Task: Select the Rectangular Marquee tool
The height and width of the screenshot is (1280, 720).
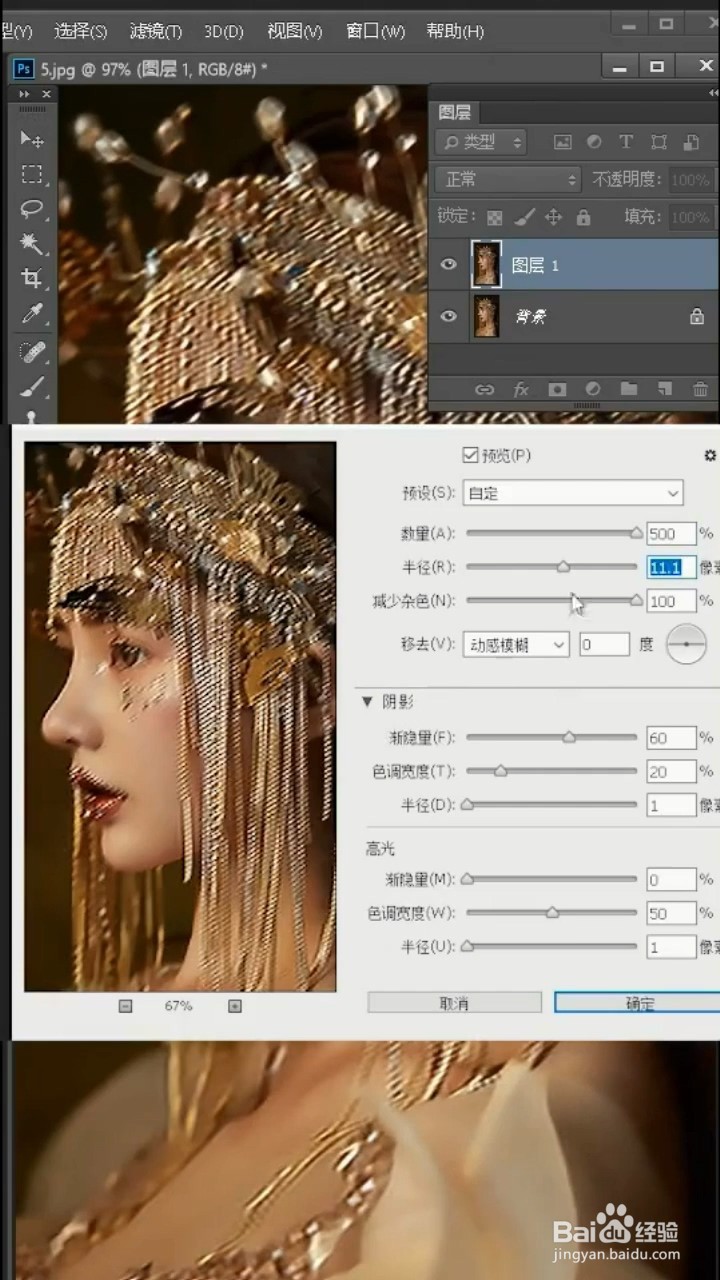Action: click(x=32, y=174)
